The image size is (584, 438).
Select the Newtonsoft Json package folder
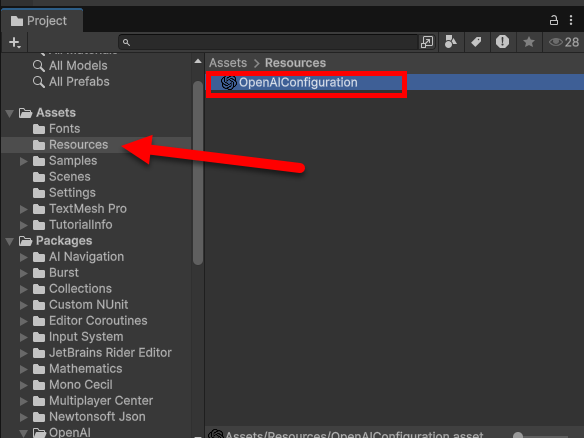89,417
